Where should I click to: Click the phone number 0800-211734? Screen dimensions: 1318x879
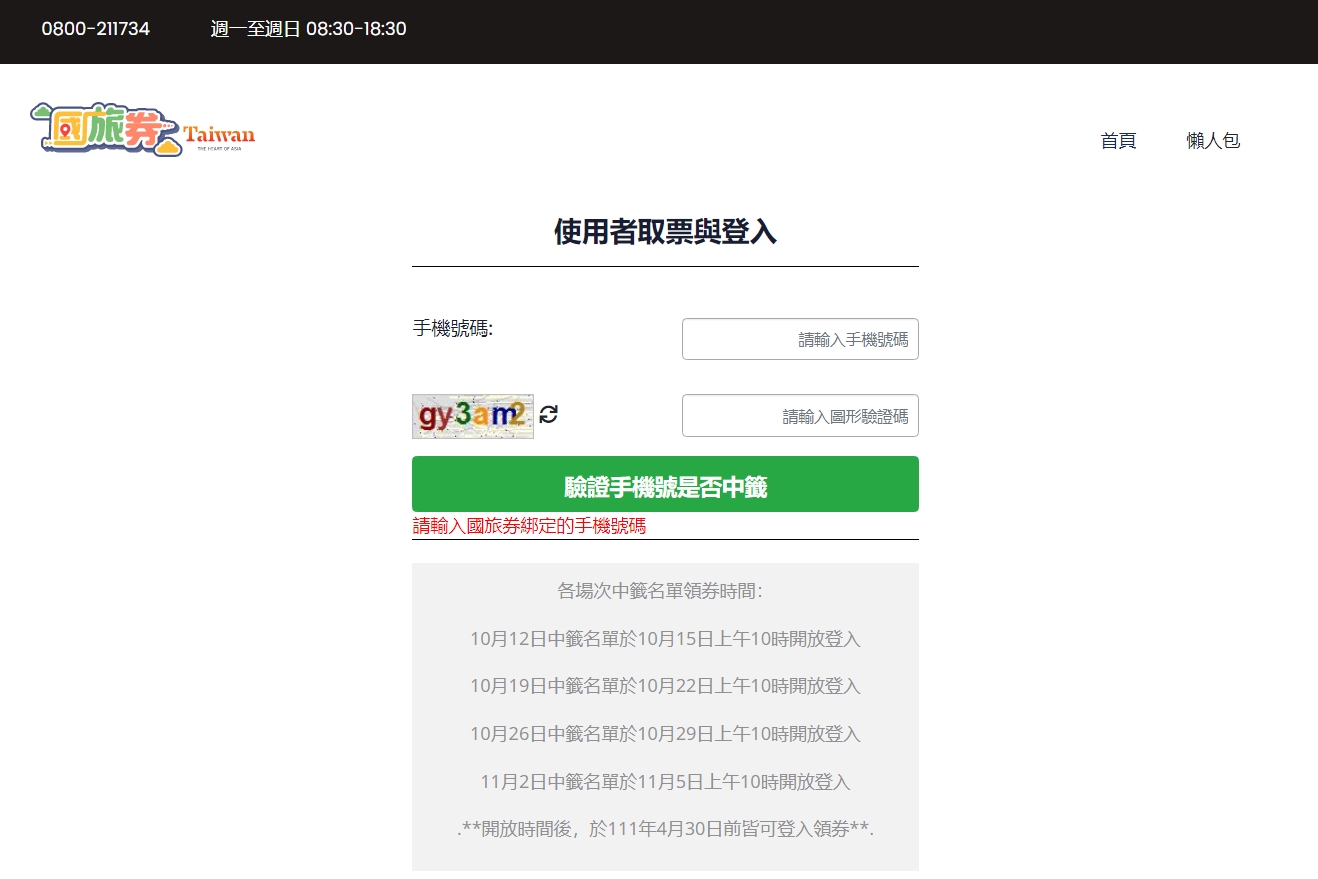96,29
